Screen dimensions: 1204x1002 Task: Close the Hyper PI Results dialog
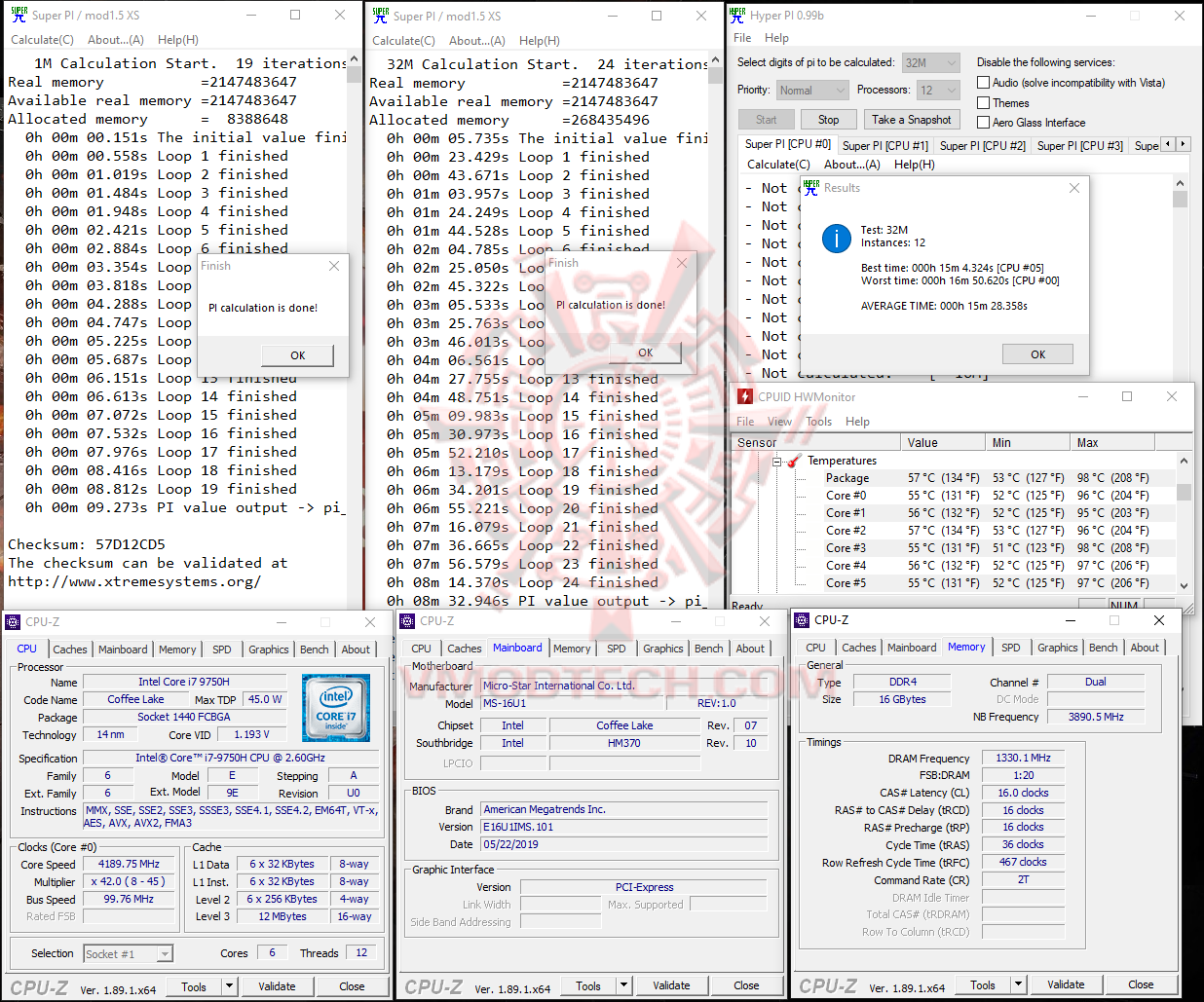coord(1074,188)
